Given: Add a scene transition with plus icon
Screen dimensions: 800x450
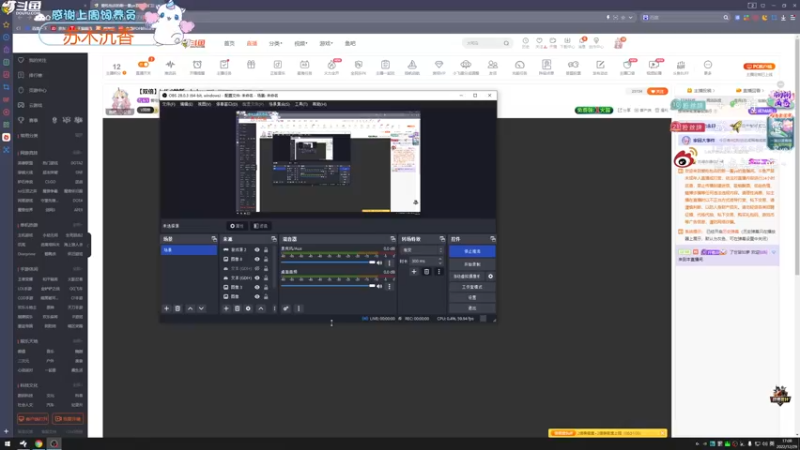Looking at the screenshot, I should 414,271.
